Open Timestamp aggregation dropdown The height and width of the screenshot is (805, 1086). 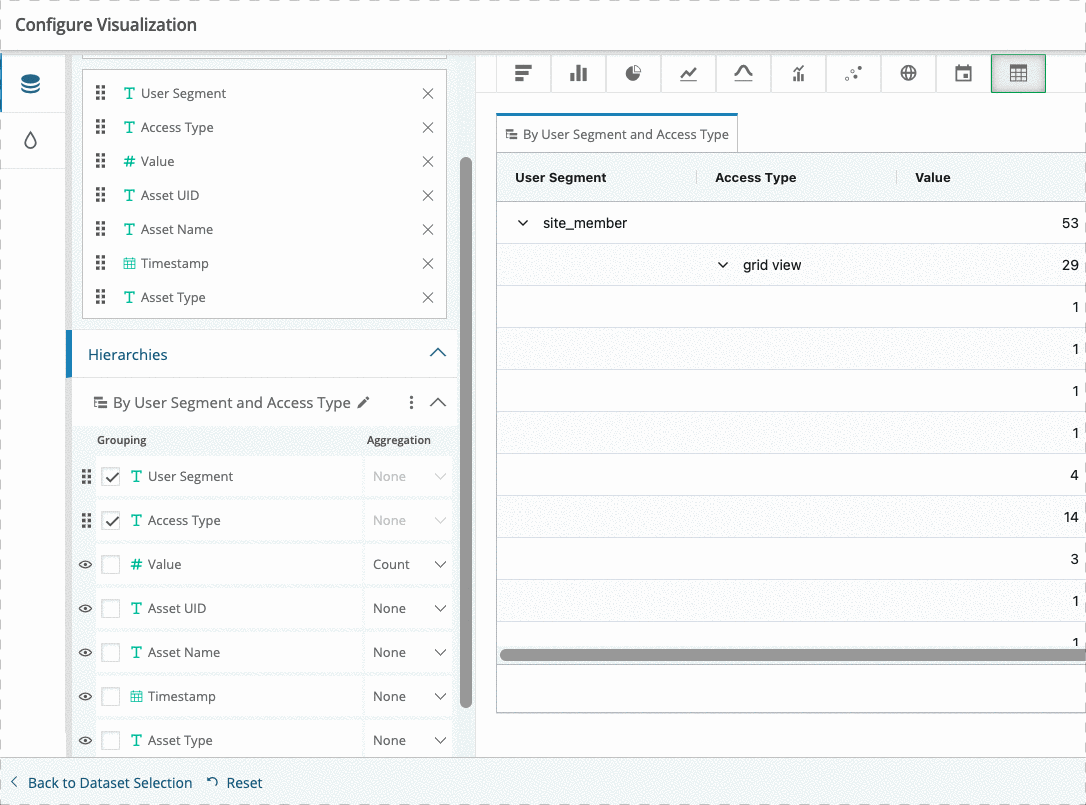(409, 696)
